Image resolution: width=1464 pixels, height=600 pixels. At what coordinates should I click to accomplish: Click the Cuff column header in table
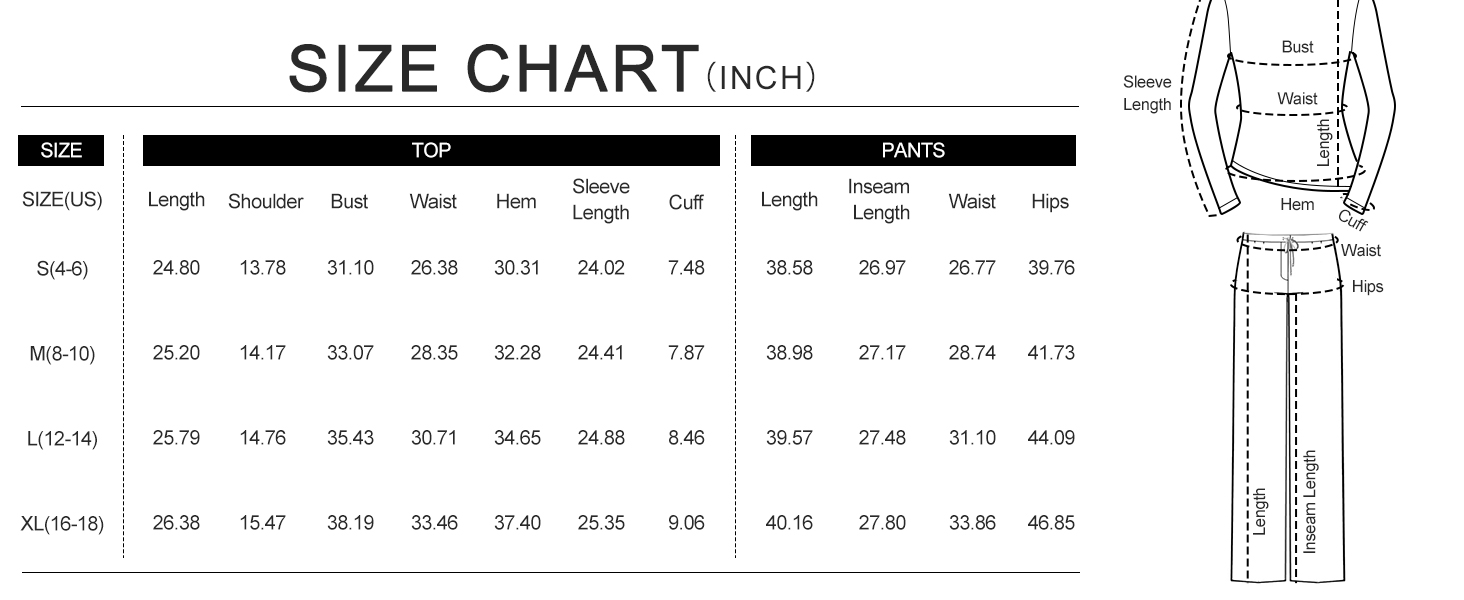click(x=686, y=202)
